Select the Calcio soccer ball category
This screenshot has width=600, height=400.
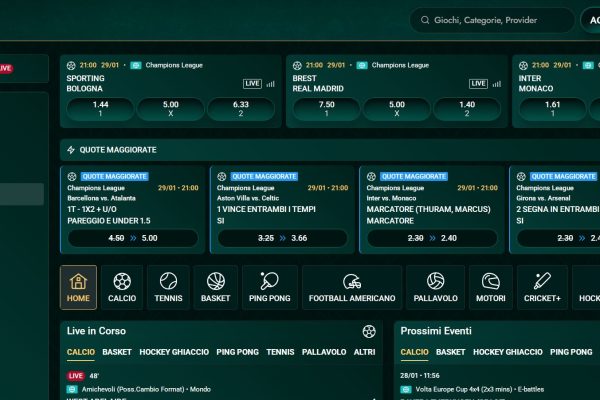click(122, 287)
